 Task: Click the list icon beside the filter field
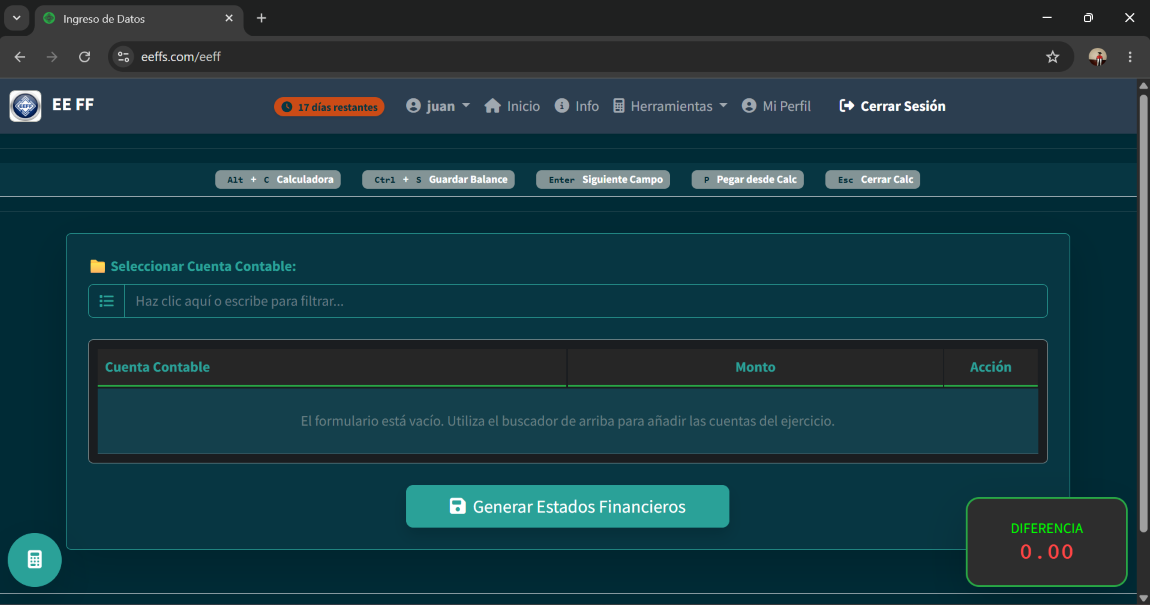pyautogui.click(x=106, y=301)
